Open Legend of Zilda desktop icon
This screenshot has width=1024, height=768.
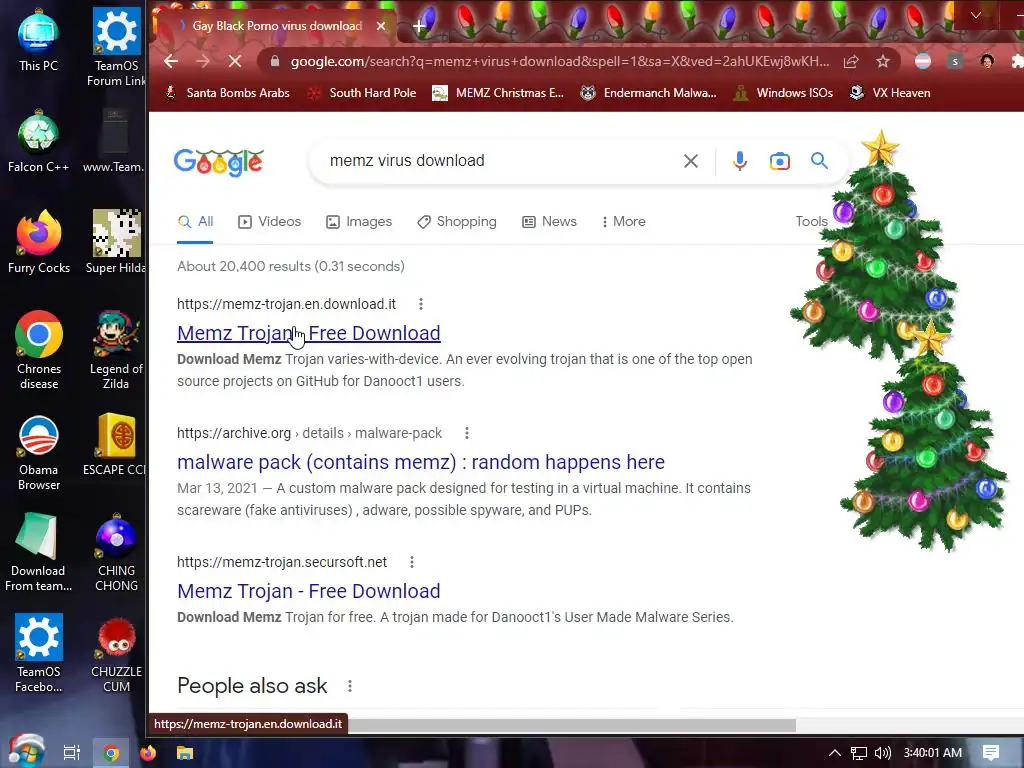pyautogui.click(x=116, y=350)
